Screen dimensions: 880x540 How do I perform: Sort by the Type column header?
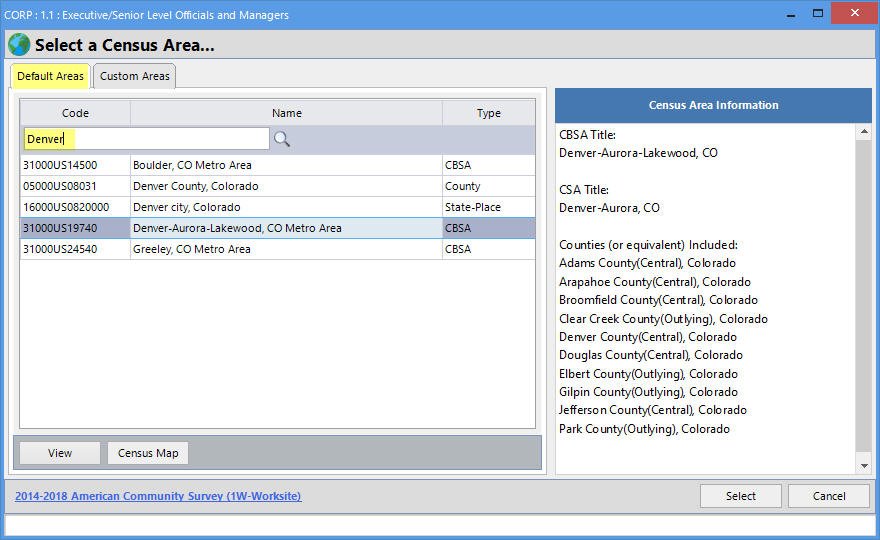coord(488,113)
